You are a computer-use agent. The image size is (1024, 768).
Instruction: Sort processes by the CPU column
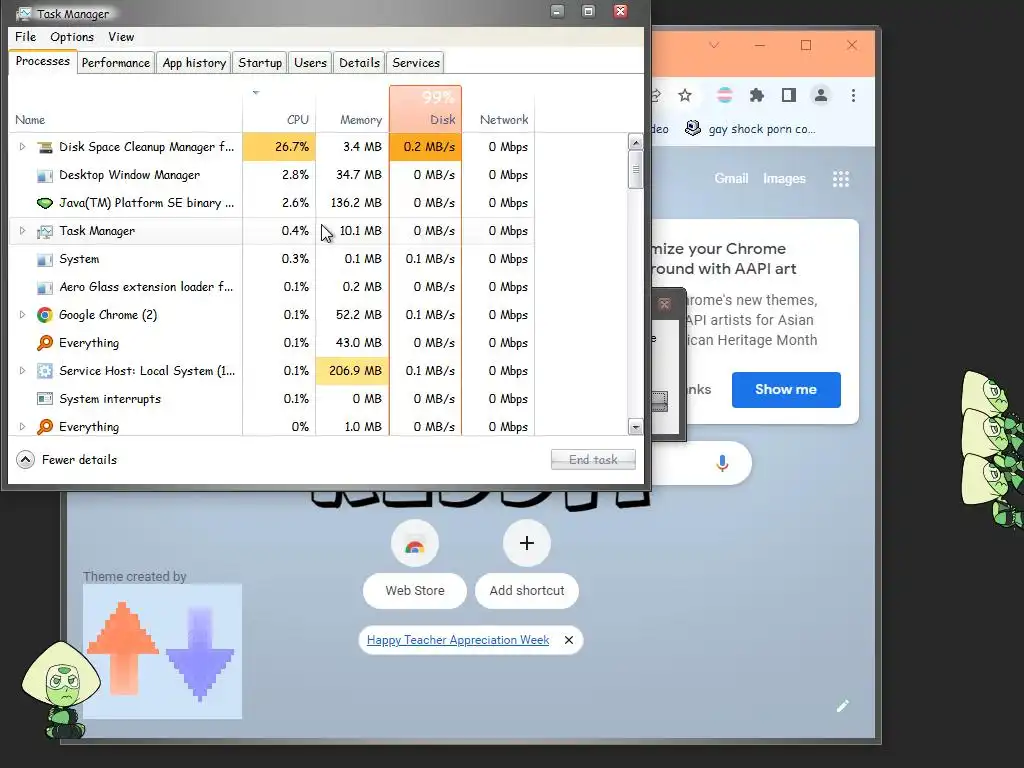pos(279,109)
